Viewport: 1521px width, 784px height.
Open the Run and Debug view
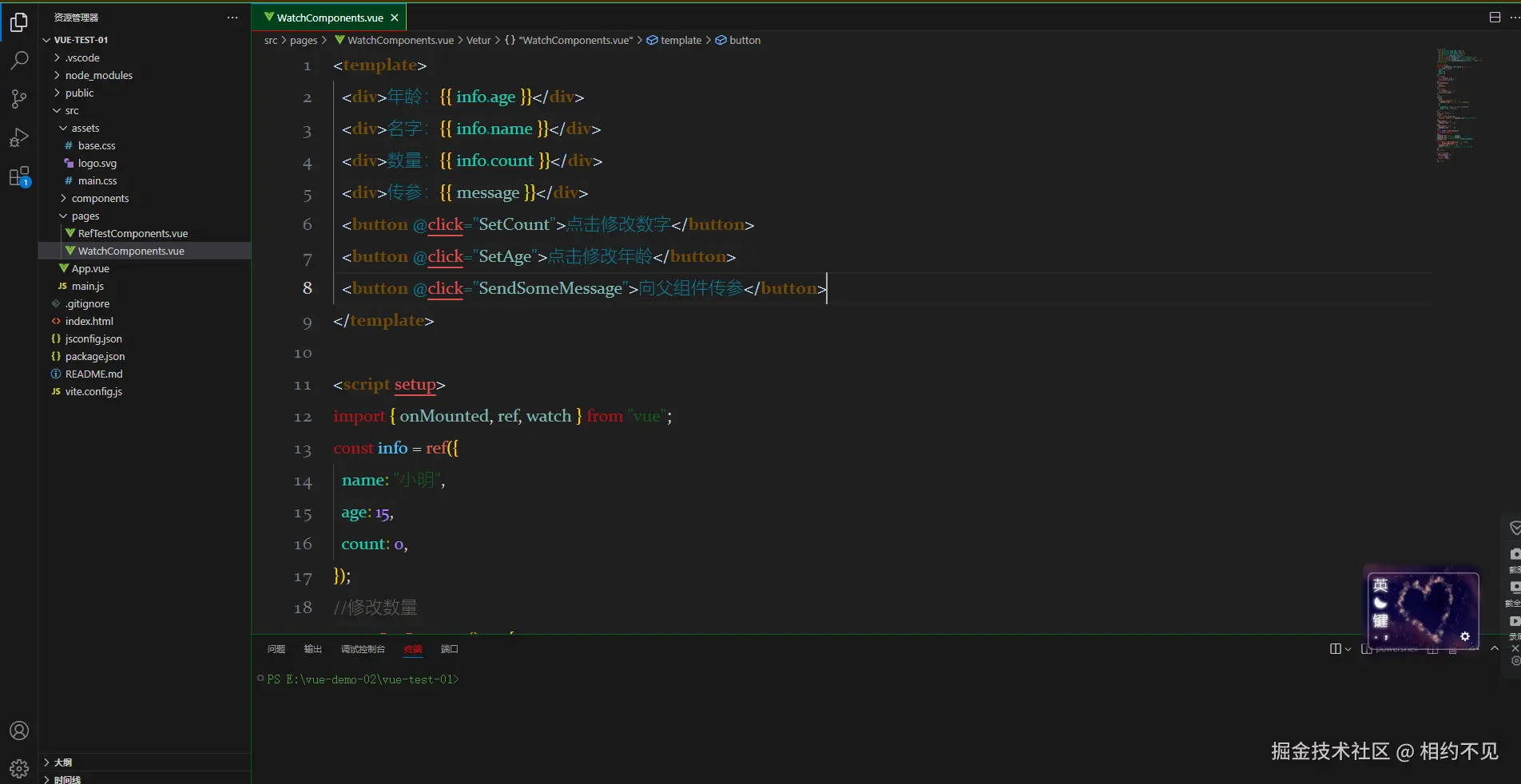pos(19,137)
